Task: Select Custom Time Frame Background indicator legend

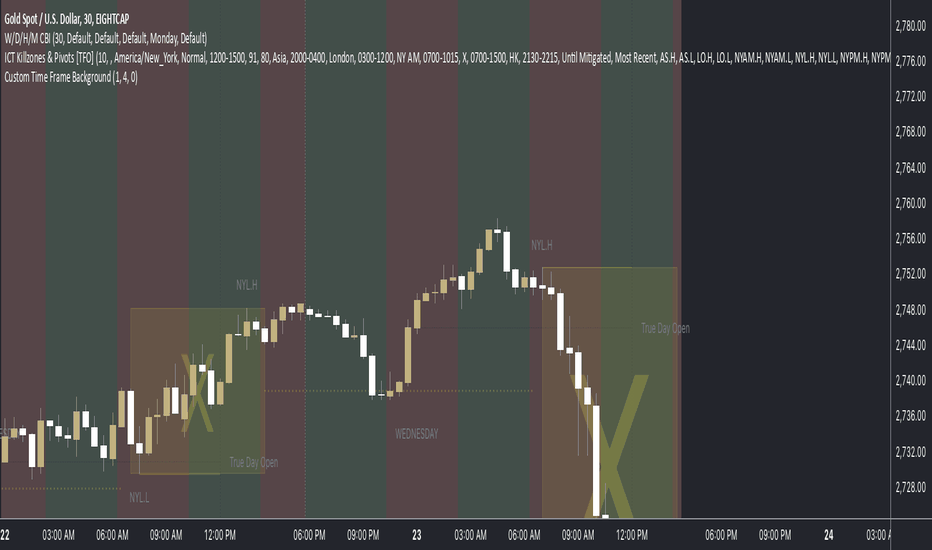Action: tap(71, 77)
